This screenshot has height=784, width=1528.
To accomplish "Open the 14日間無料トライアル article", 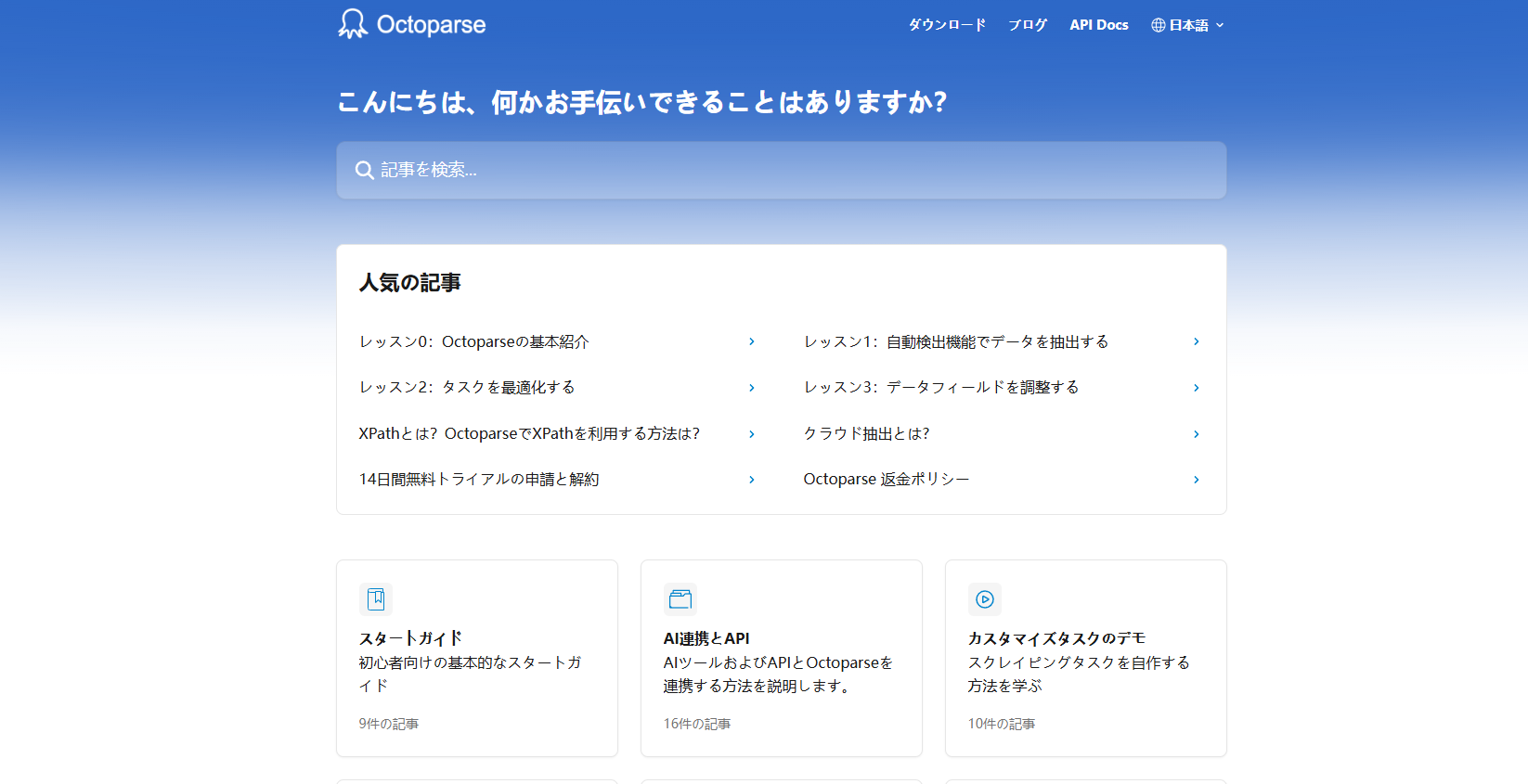I will point(479,480).
